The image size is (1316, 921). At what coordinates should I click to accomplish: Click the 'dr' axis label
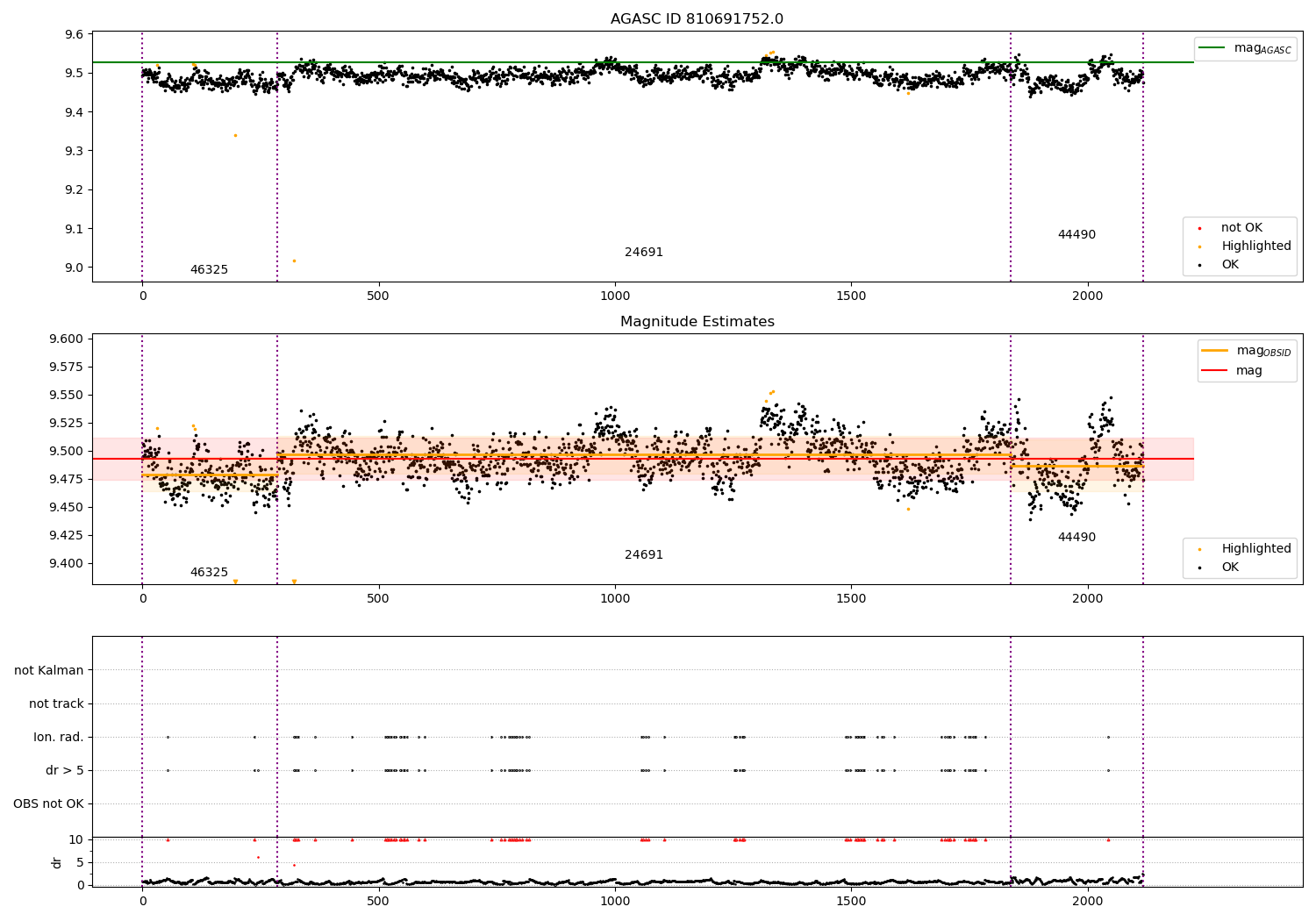[57, 862]
